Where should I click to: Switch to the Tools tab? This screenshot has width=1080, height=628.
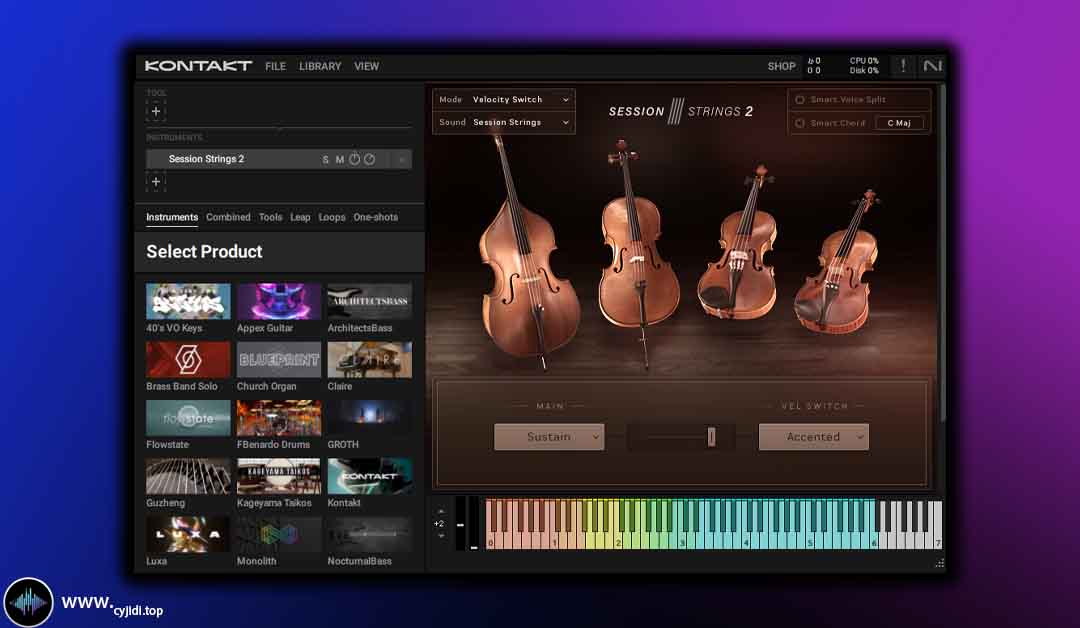(x=271, y=217)
